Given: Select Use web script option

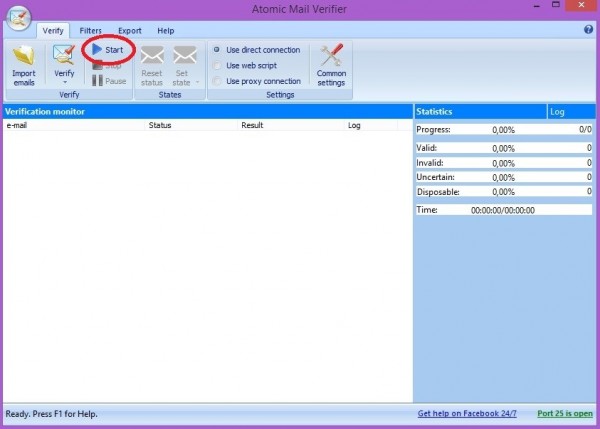Looking at the screenshot, I should (x=245, y=66).
